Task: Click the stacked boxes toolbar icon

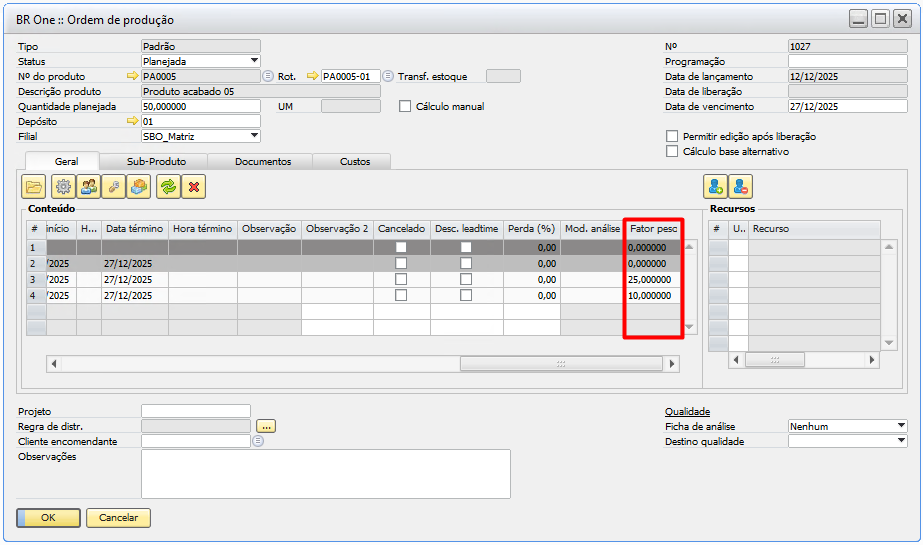Action: (x=140, y=186)
